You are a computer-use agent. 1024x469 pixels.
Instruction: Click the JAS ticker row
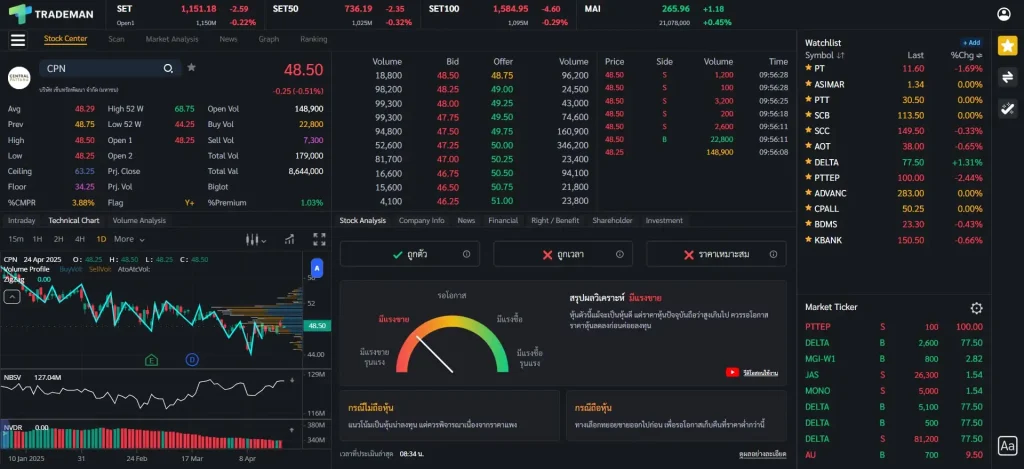pos(893,375)
